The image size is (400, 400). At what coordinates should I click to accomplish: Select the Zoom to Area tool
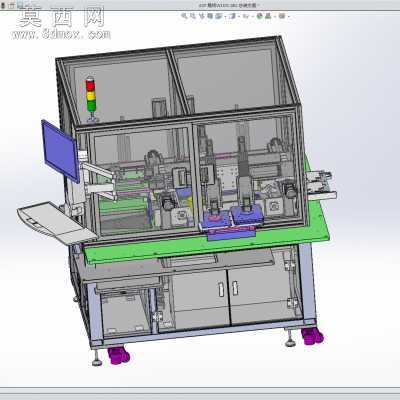193,16
